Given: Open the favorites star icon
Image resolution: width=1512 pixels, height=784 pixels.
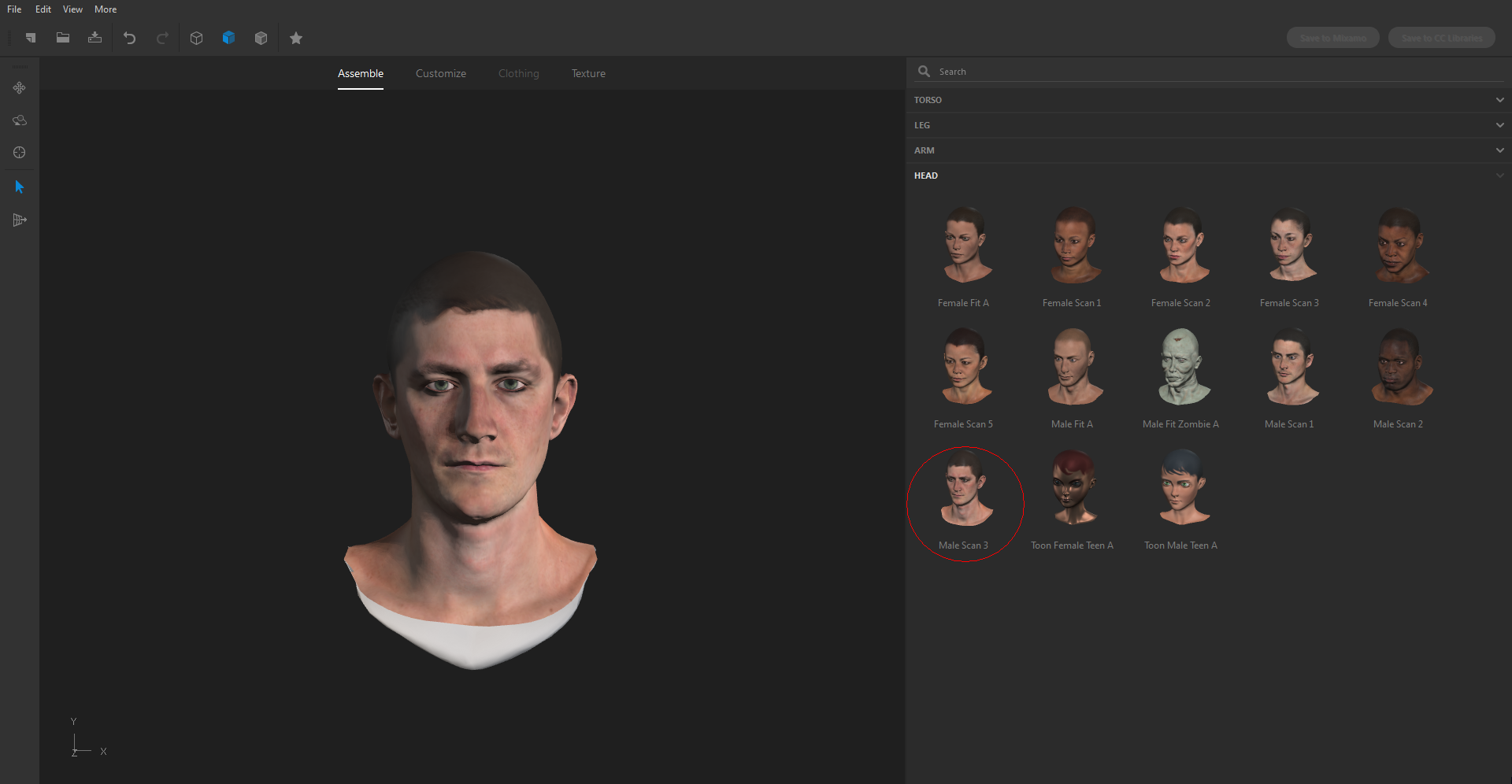Looking at the screenshot, I should 296,38.
